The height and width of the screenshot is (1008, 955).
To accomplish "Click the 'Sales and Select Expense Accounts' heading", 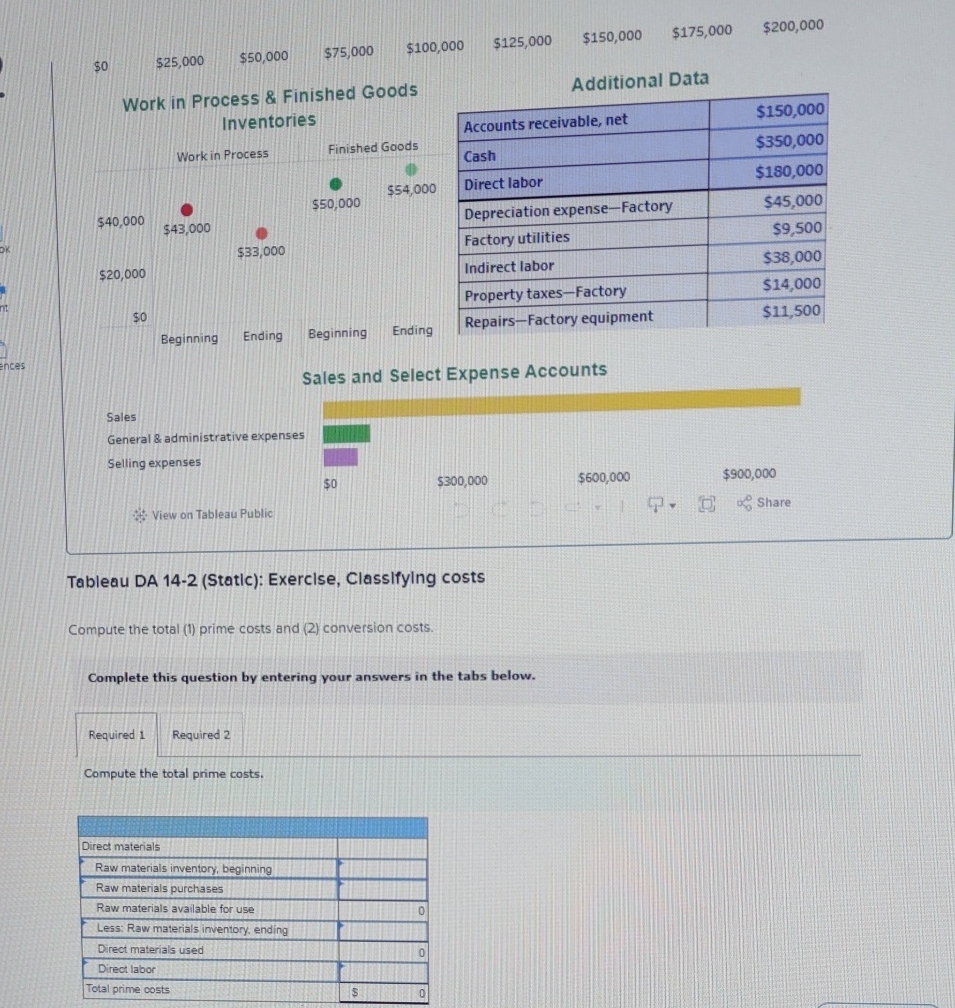I will pyautogui.click(x=454, y=374).
